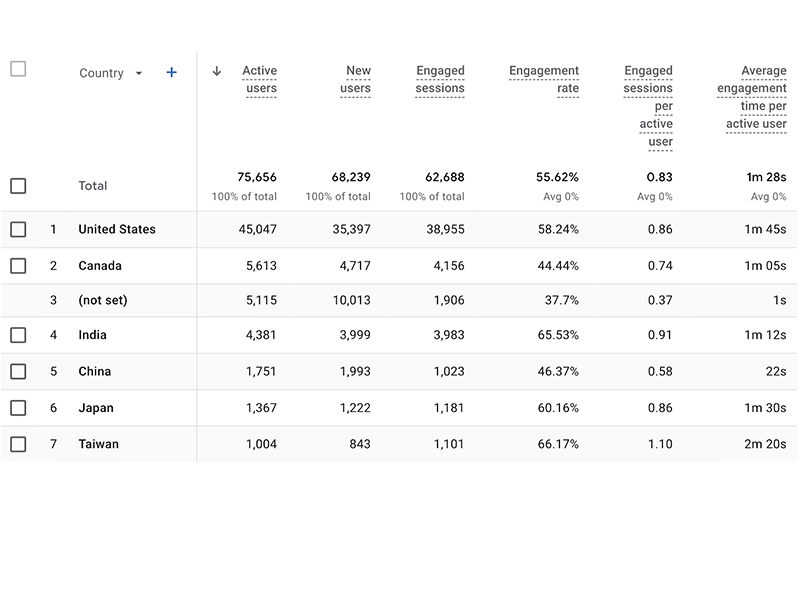Image resolution: width=800 pixels, height=600 pixels.
Task: Click the 100% of total value under Active users
Action: coord(244,197)
